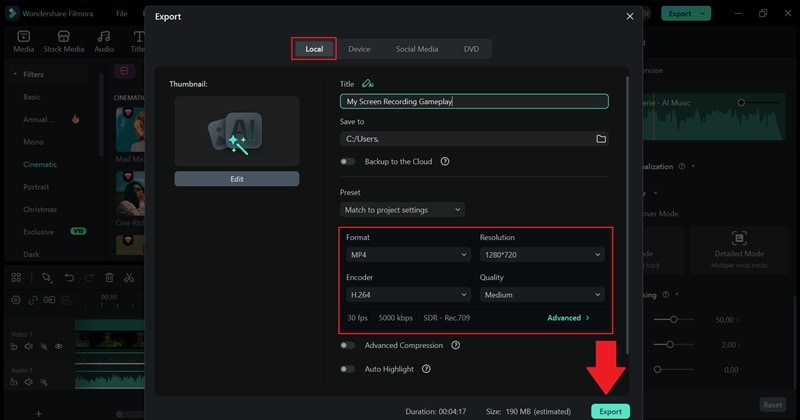Browse folder icon in Save to field
800x420 pixels.
pos(601,139)
